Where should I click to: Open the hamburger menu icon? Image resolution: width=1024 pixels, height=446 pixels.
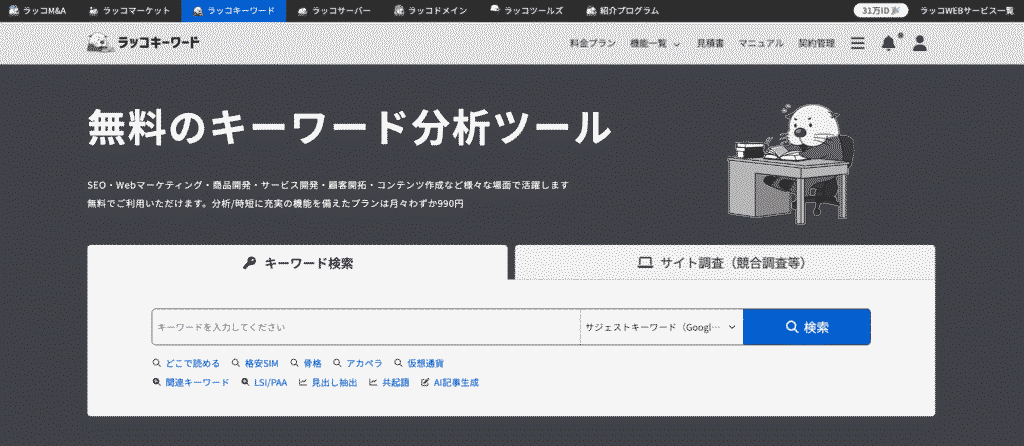857,43
